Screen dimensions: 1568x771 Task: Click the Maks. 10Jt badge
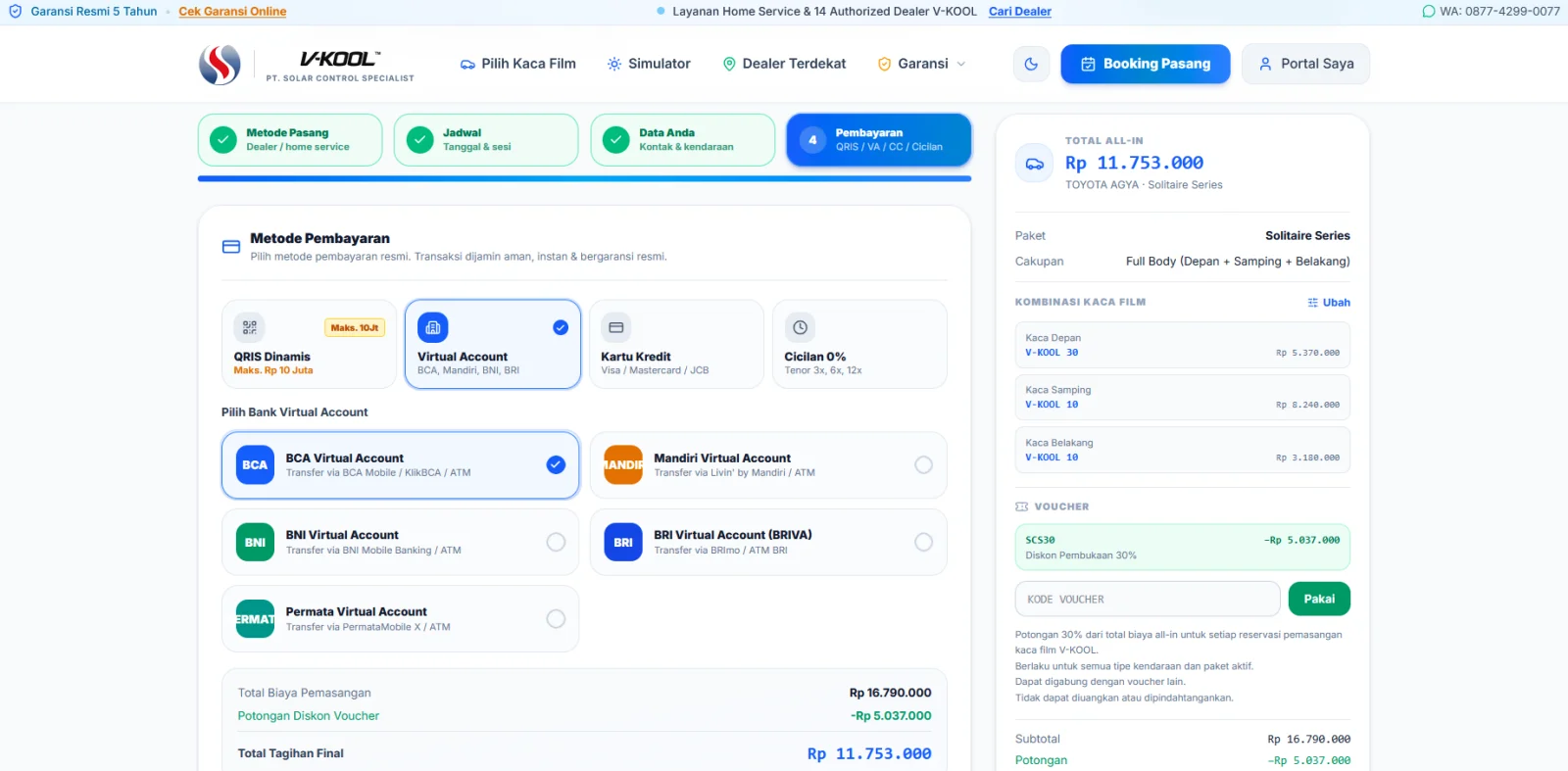(355, 328)
